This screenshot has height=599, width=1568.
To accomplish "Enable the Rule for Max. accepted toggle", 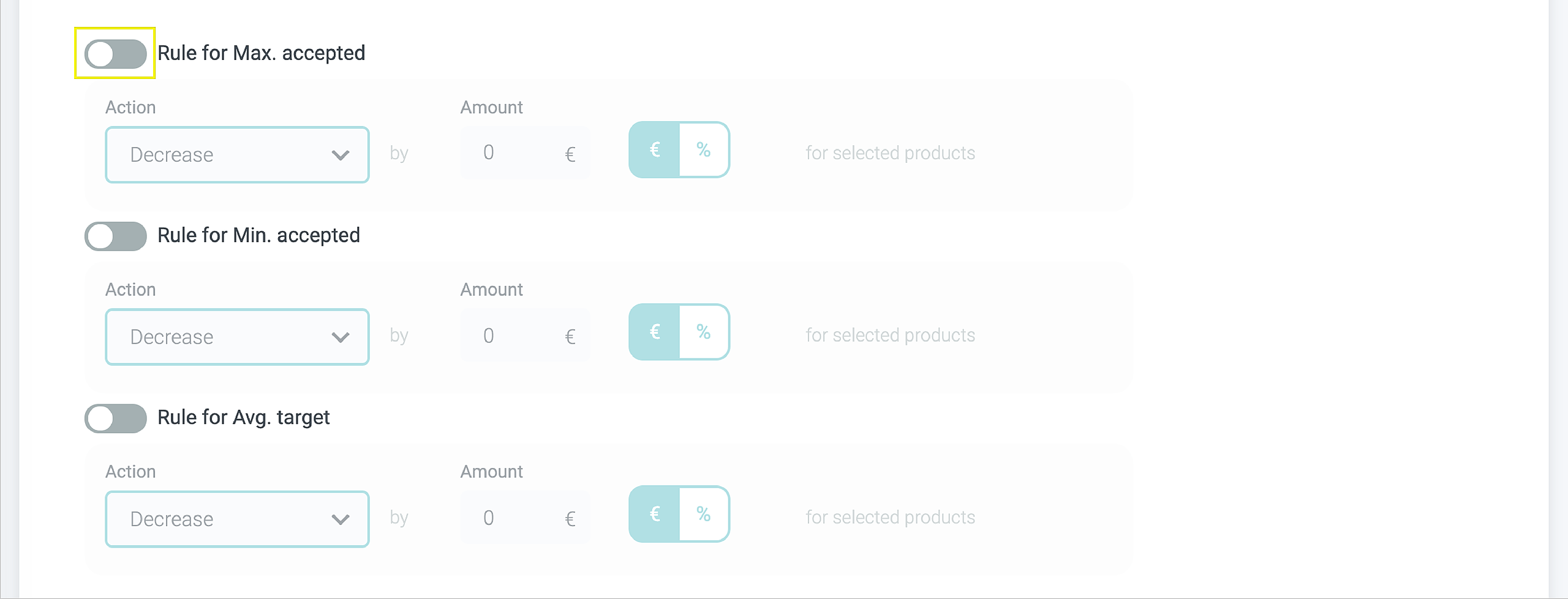I will pos(115,54).
